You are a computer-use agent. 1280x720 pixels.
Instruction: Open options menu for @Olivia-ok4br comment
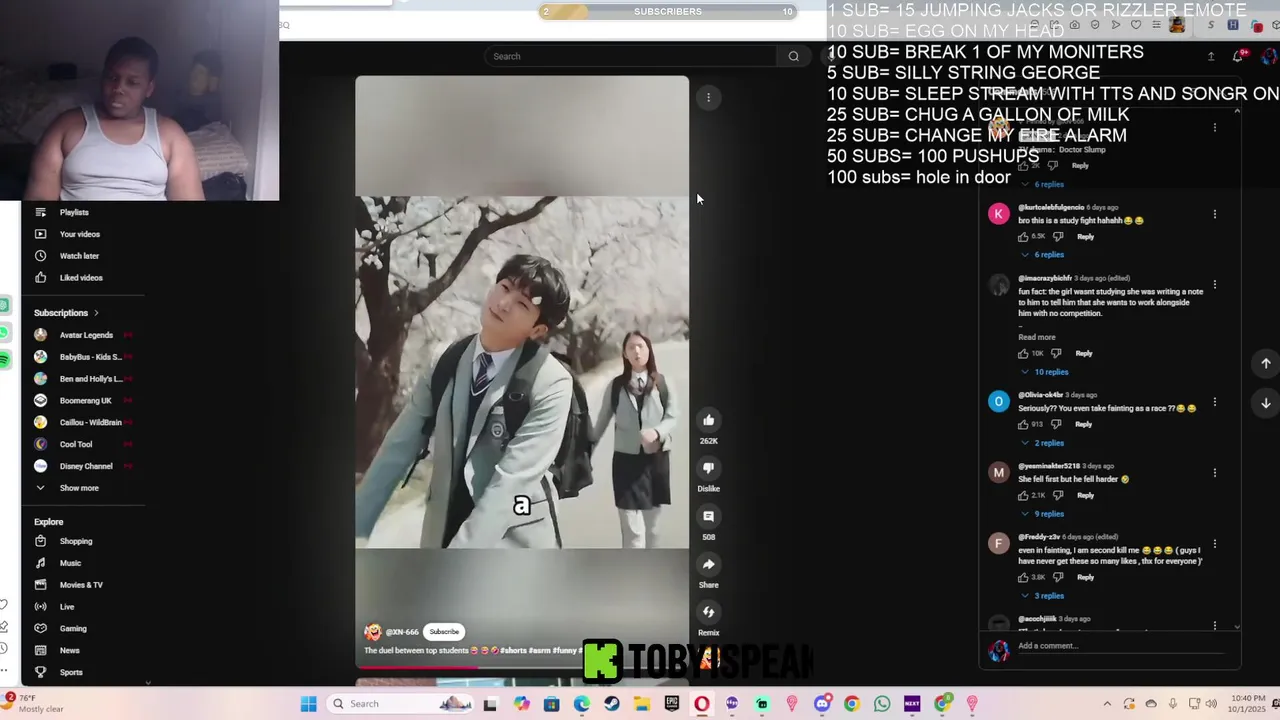click(x=1215, y=402)
